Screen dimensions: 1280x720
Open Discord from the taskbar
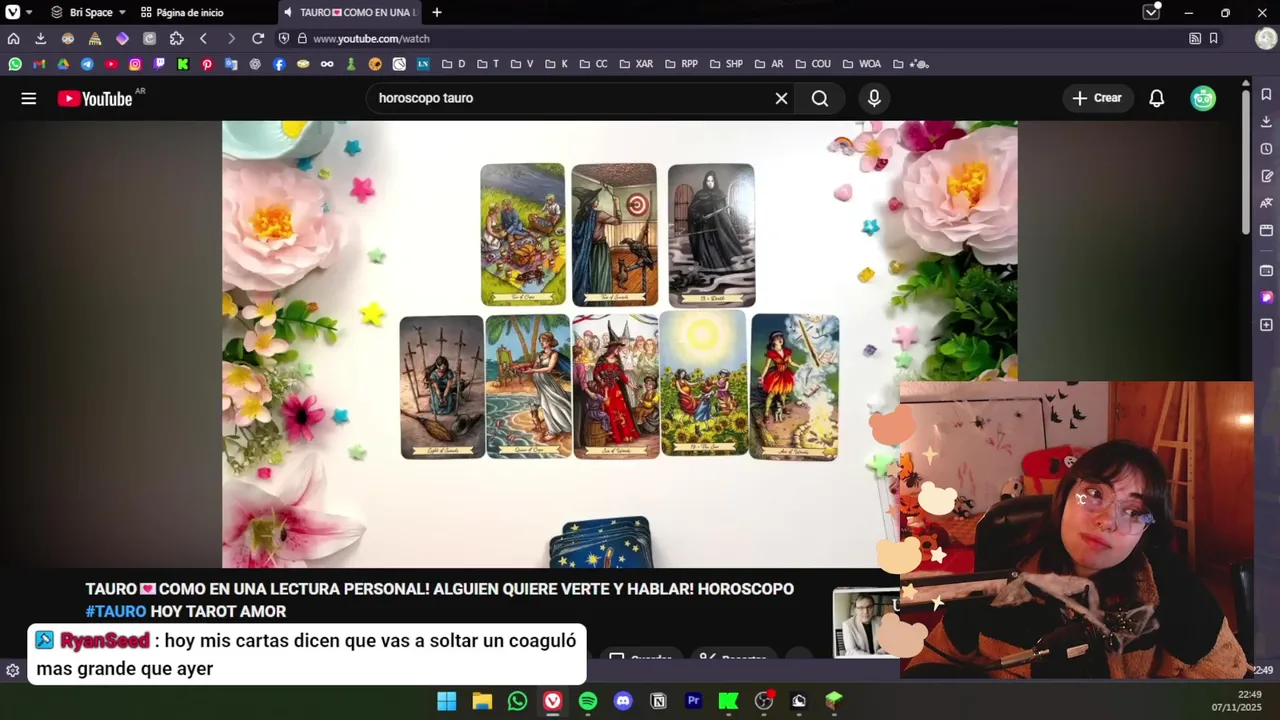point(623,701)
